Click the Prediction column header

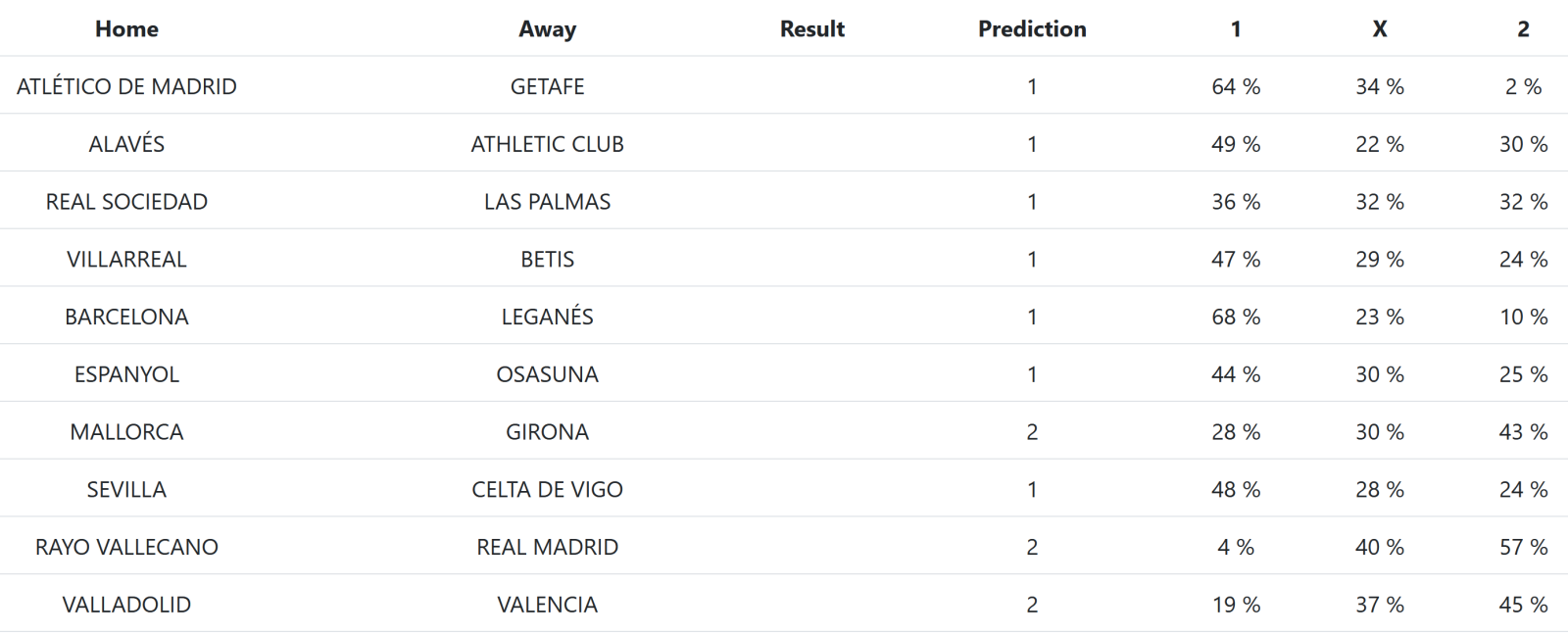1032,29
